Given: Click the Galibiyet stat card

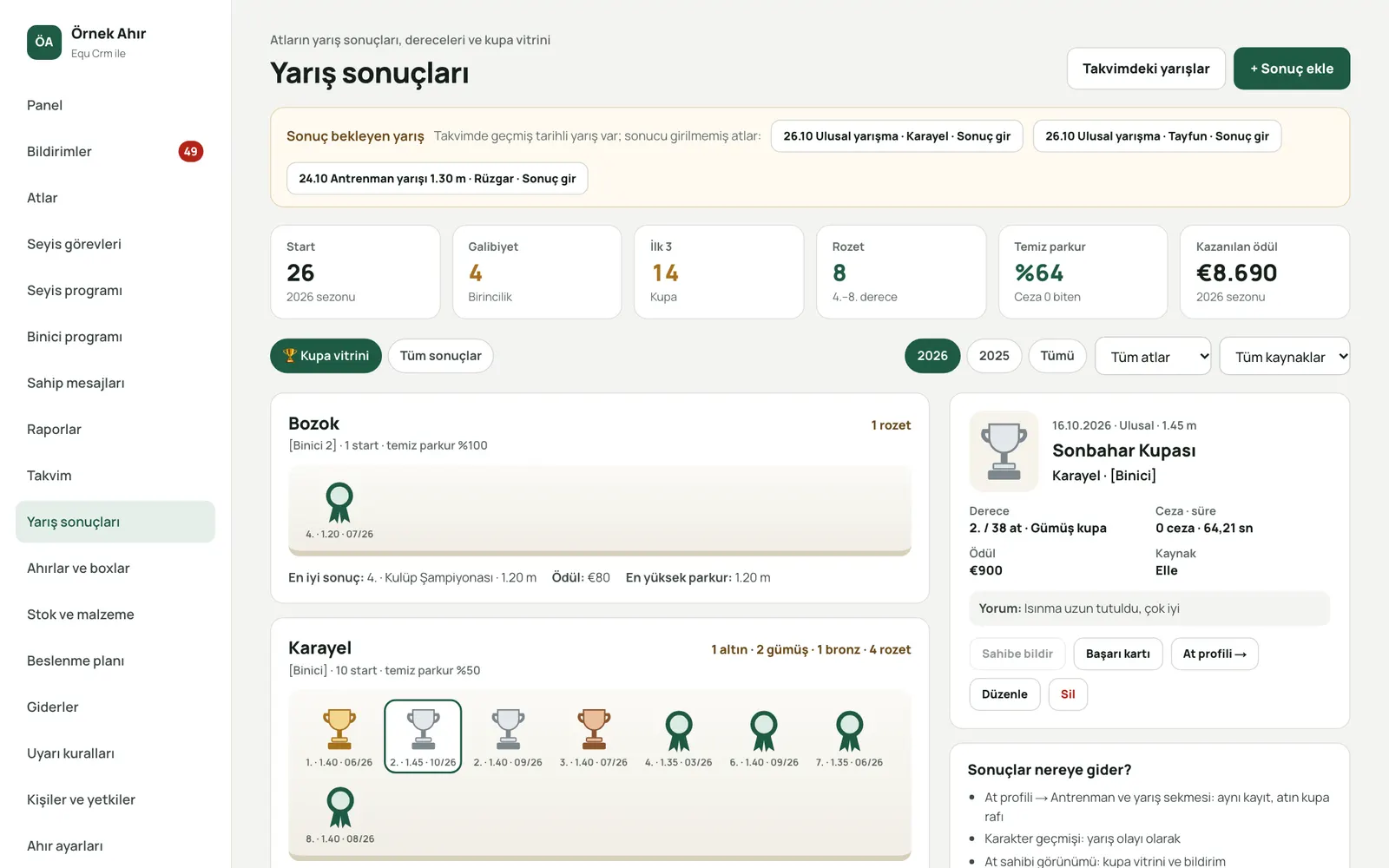Looking at the screenshot, I should (537, 273).
